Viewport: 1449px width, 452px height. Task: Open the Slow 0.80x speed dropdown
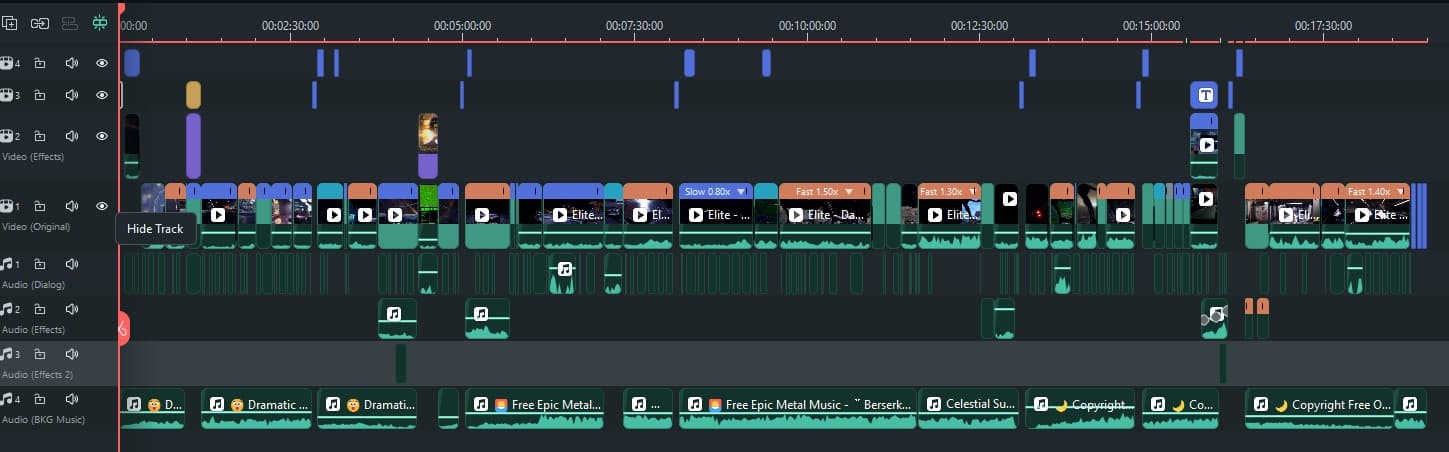click(741, 191)
